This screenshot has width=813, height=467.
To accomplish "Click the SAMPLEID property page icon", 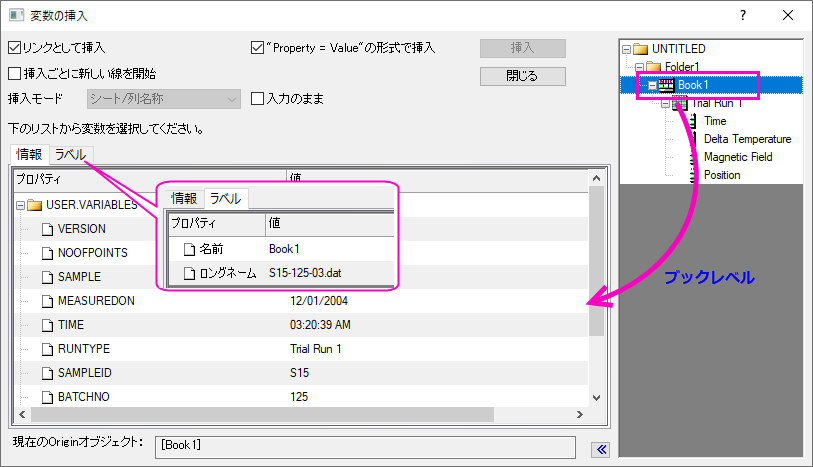I will [47, 373].
